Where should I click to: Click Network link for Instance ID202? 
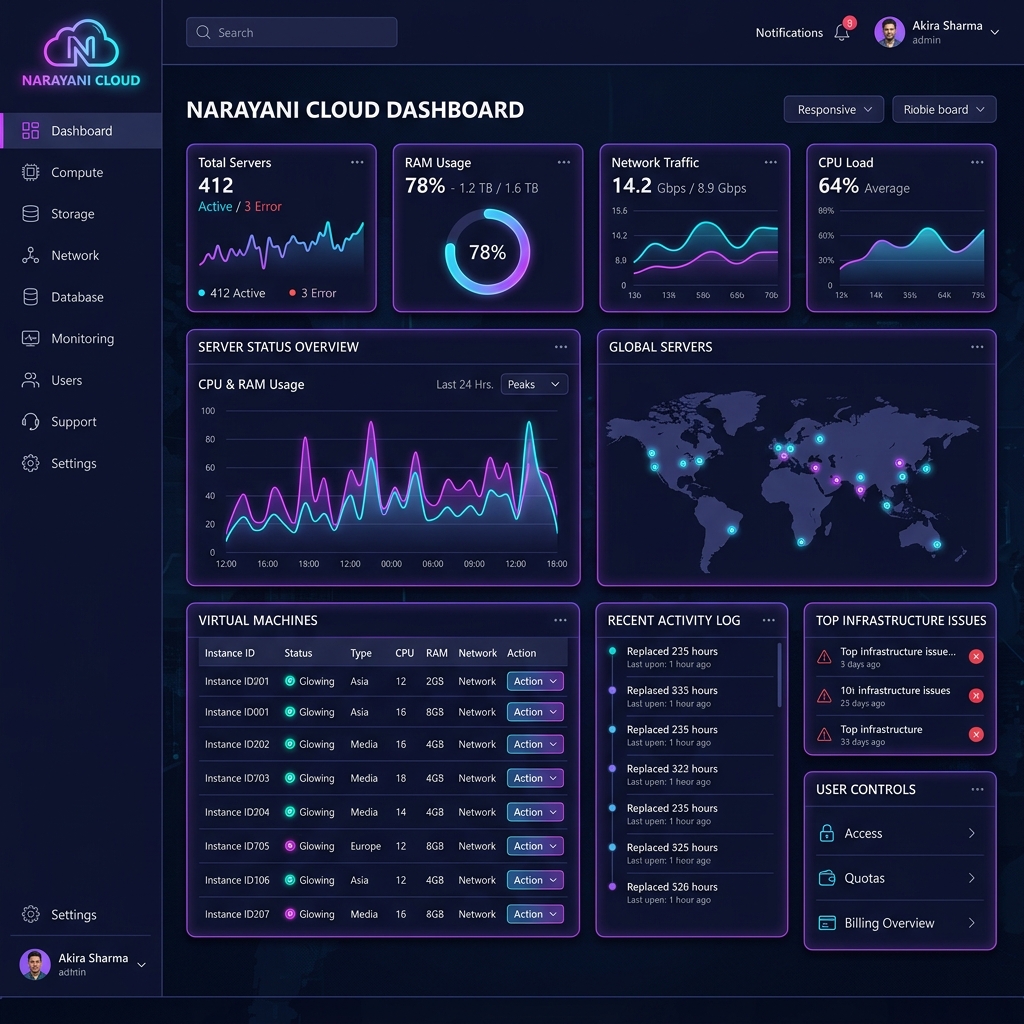tap(477, 744)
